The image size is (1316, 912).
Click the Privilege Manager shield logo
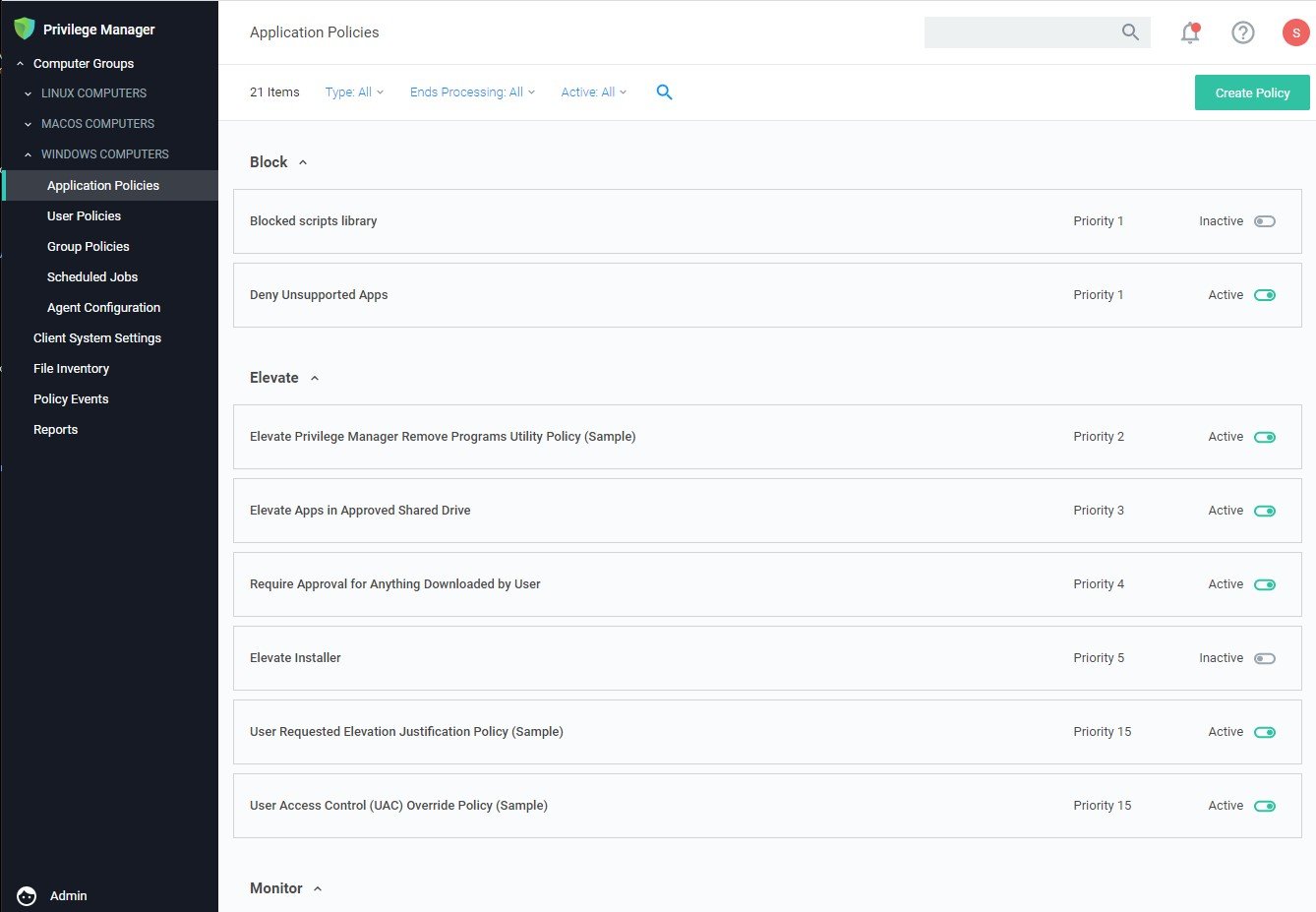25,29
